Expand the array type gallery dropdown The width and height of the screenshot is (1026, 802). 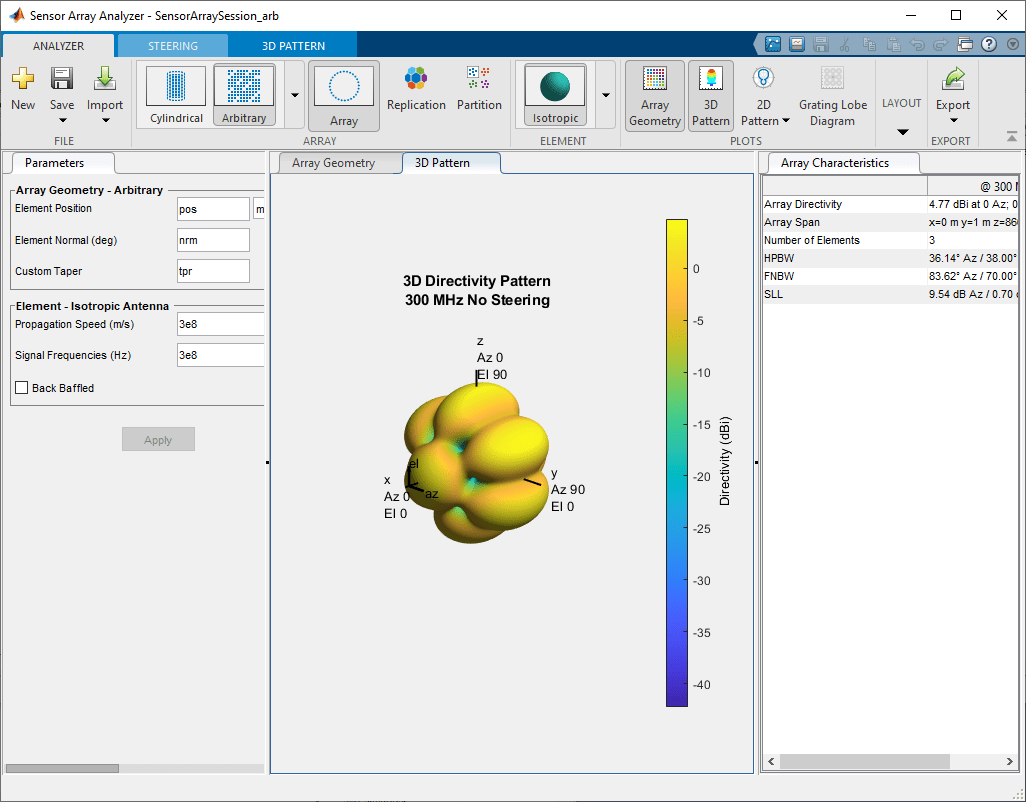point(295,95)
